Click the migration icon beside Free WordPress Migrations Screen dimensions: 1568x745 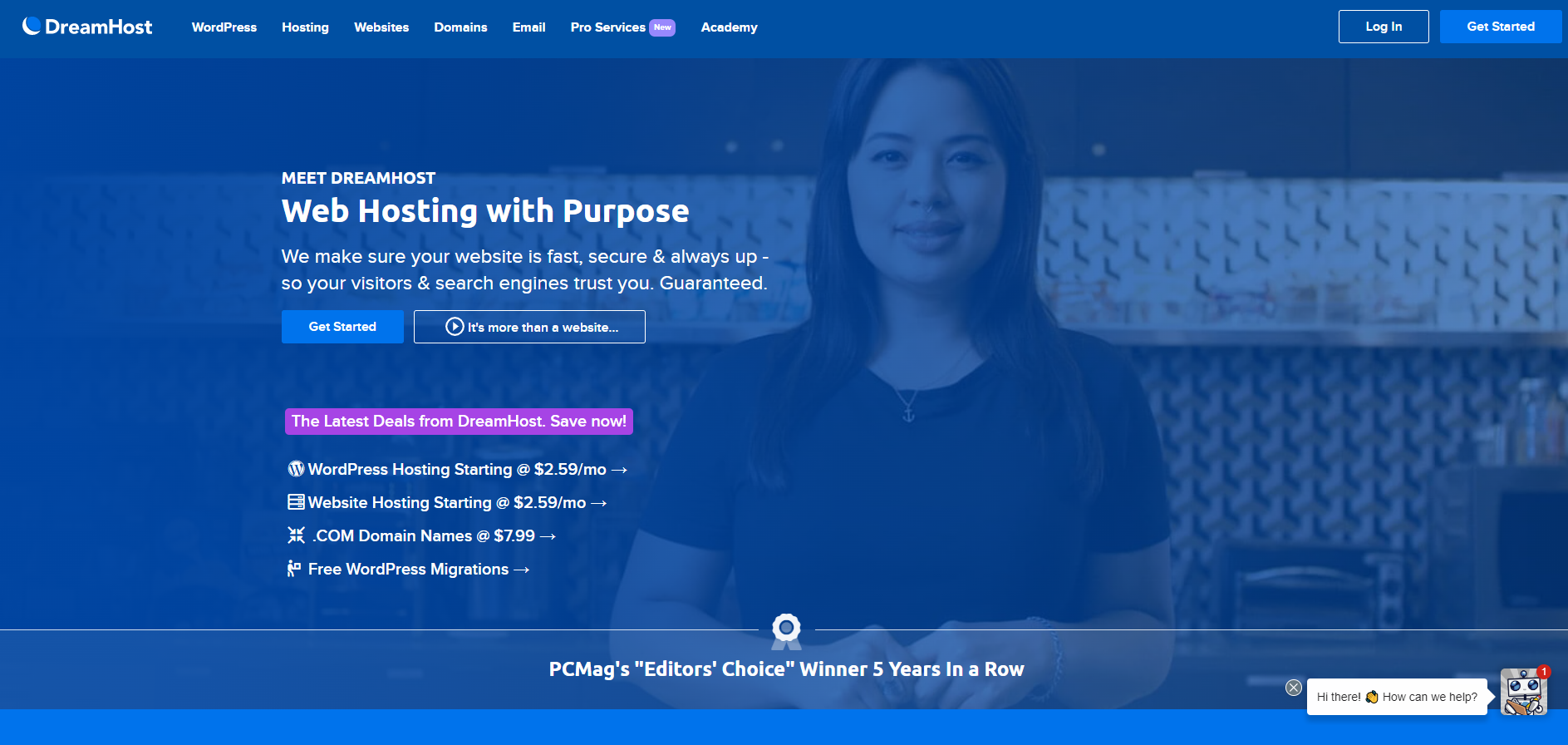[x=294, y=569]
